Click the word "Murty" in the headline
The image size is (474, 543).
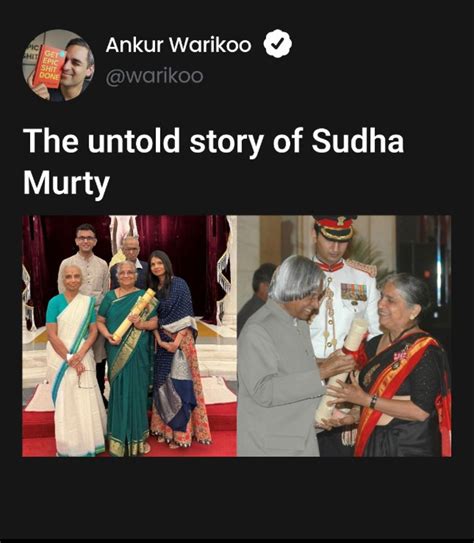(66, 183)
